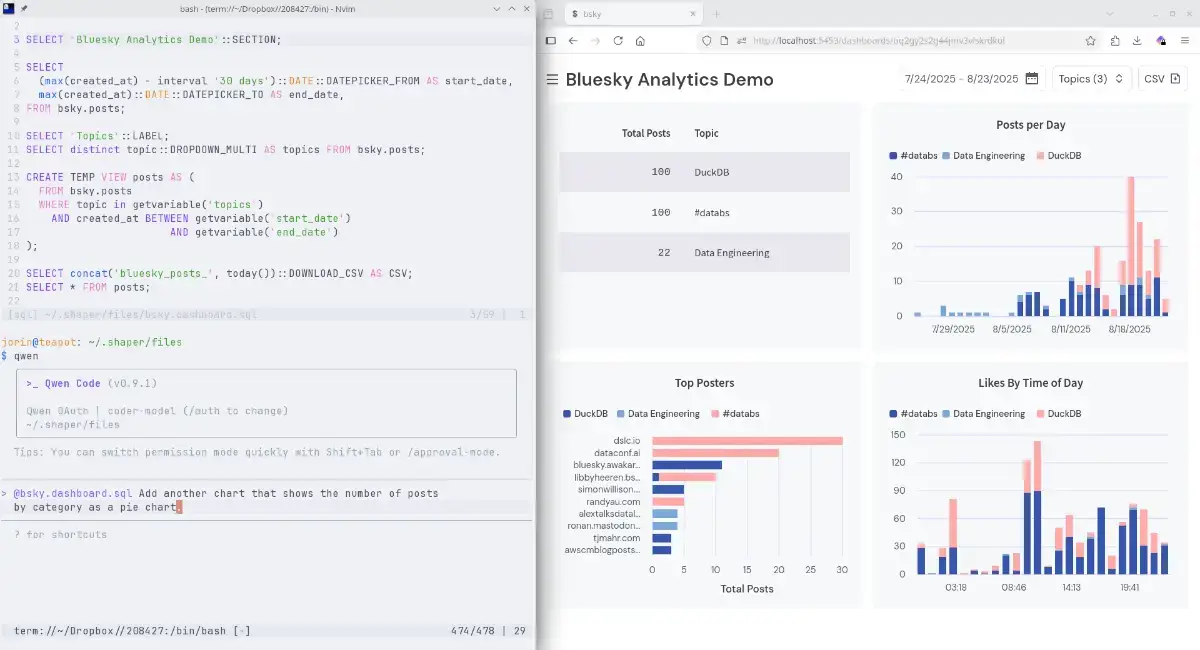Toggle #databs series in Posts per Day legend

(914, 156)
